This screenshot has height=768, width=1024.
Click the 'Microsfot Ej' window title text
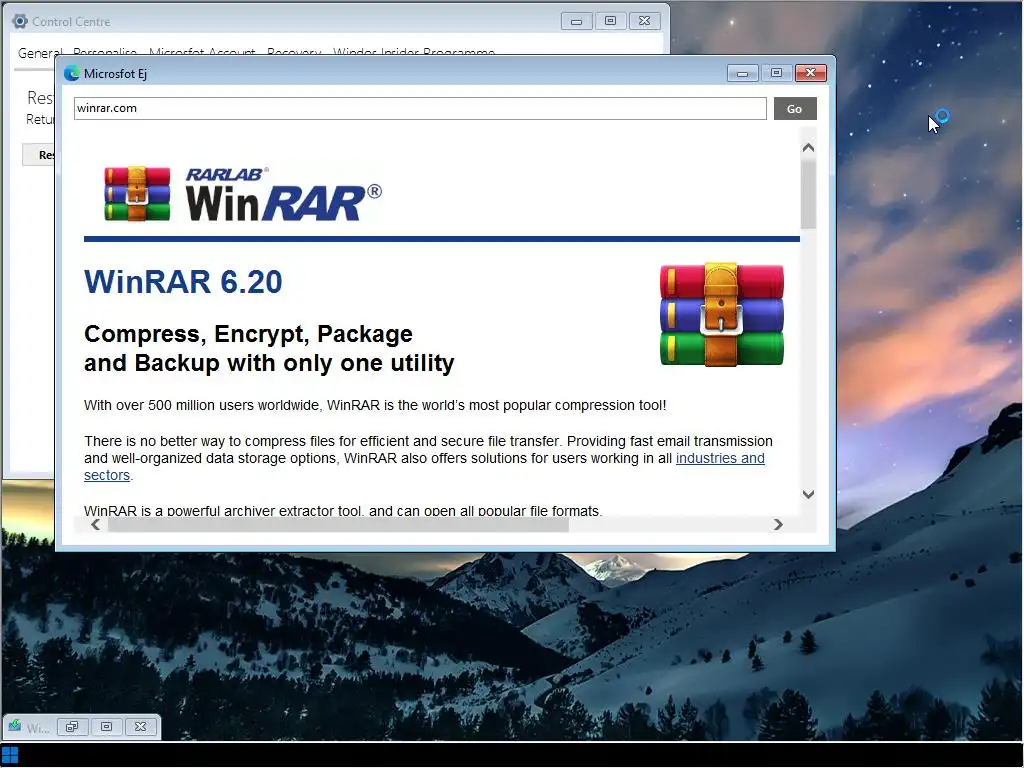pyautogui.click(x=115, y=74)
